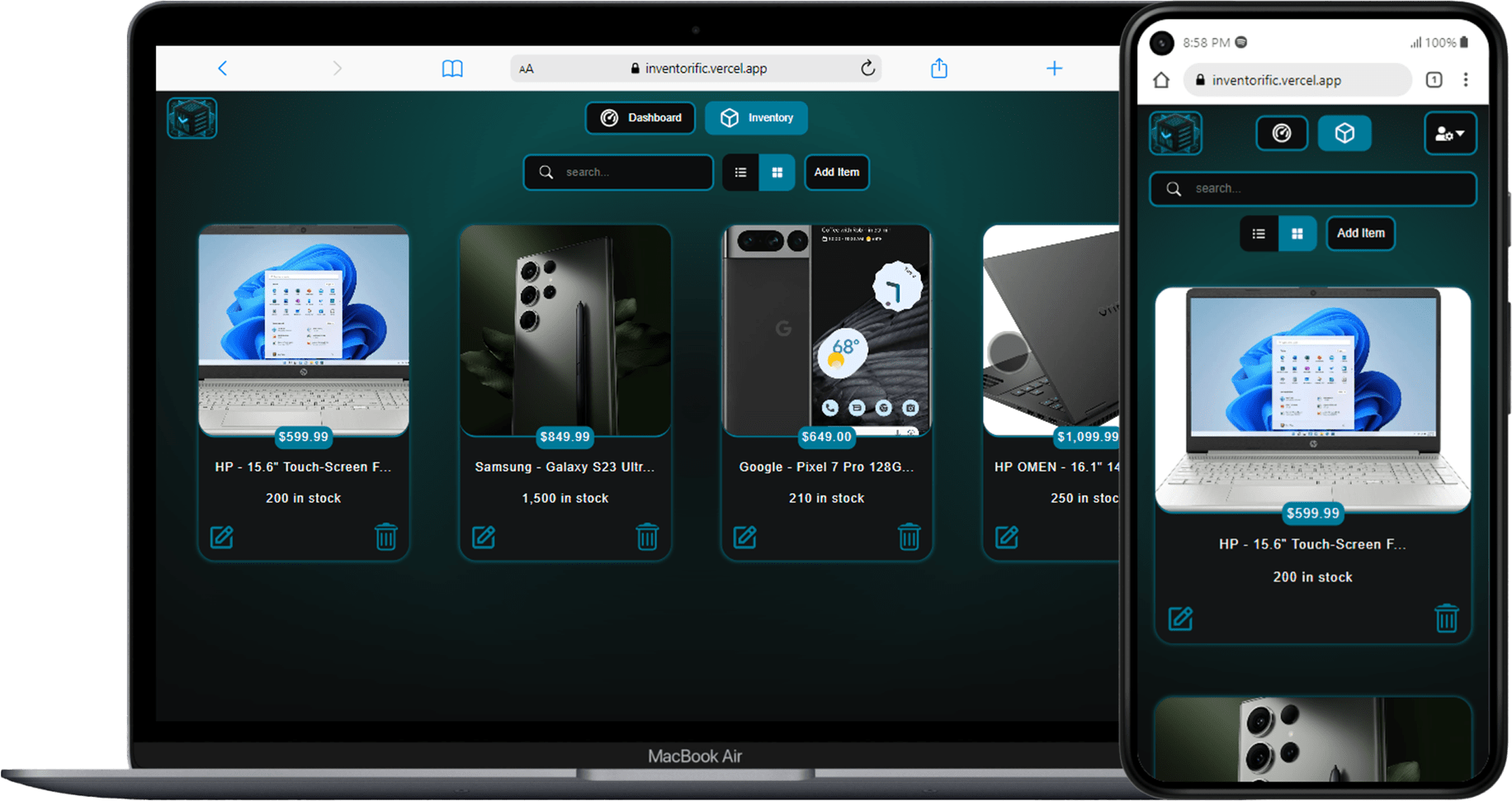Click the "Google - Pixel 7 Pro 128G..." title
The image size is (1512, 801).
[827, 467]
